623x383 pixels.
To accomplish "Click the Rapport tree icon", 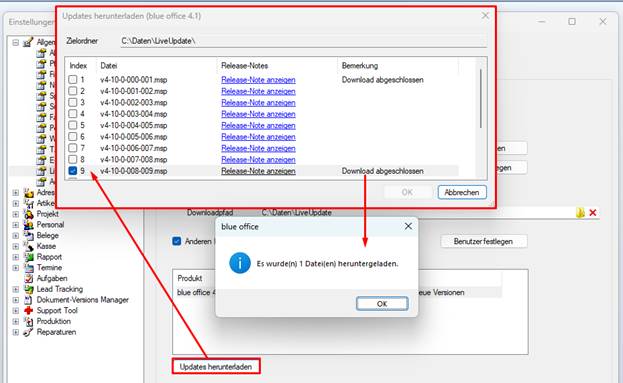I will 29,257.
